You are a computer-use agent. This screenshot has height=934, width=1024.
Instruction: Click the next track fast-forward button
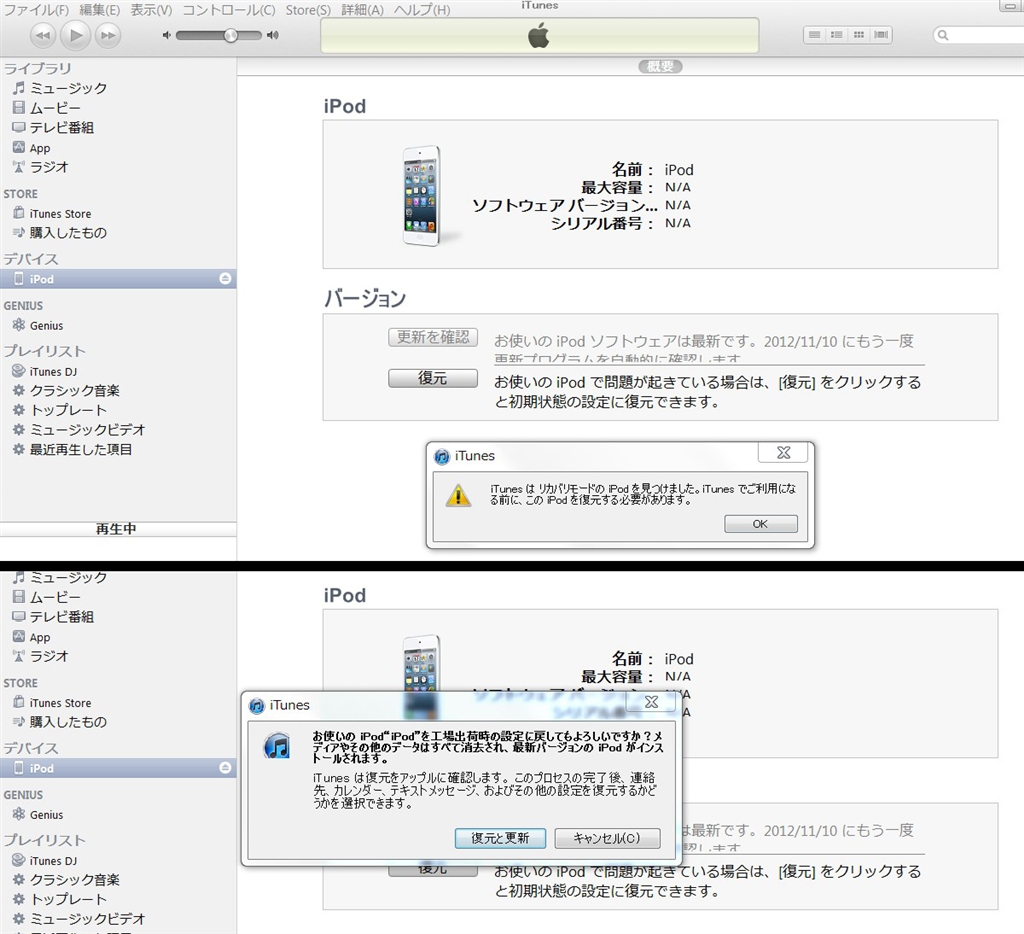click(x=108, y=35)
